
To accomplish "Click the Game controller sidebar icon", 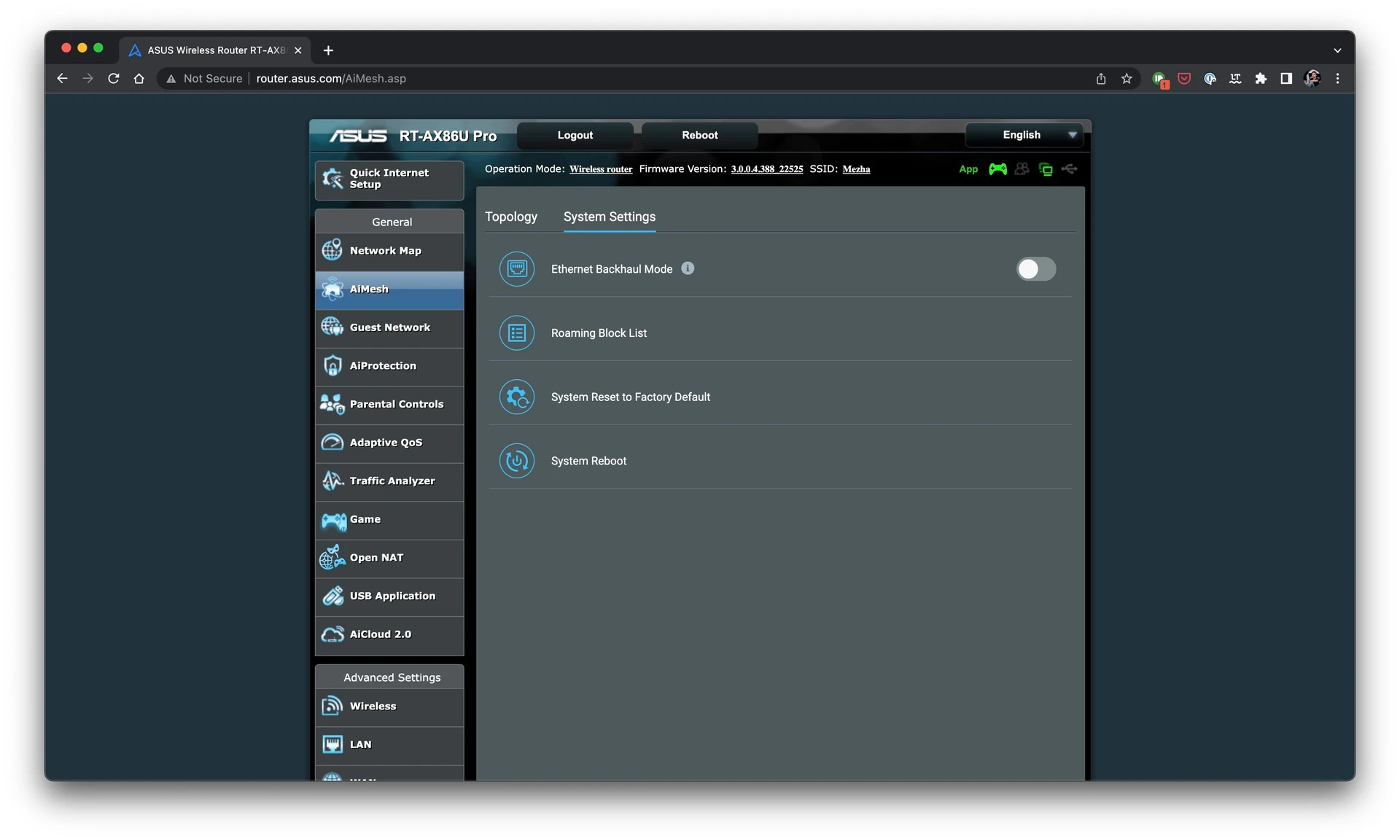I will coord(334,520).
